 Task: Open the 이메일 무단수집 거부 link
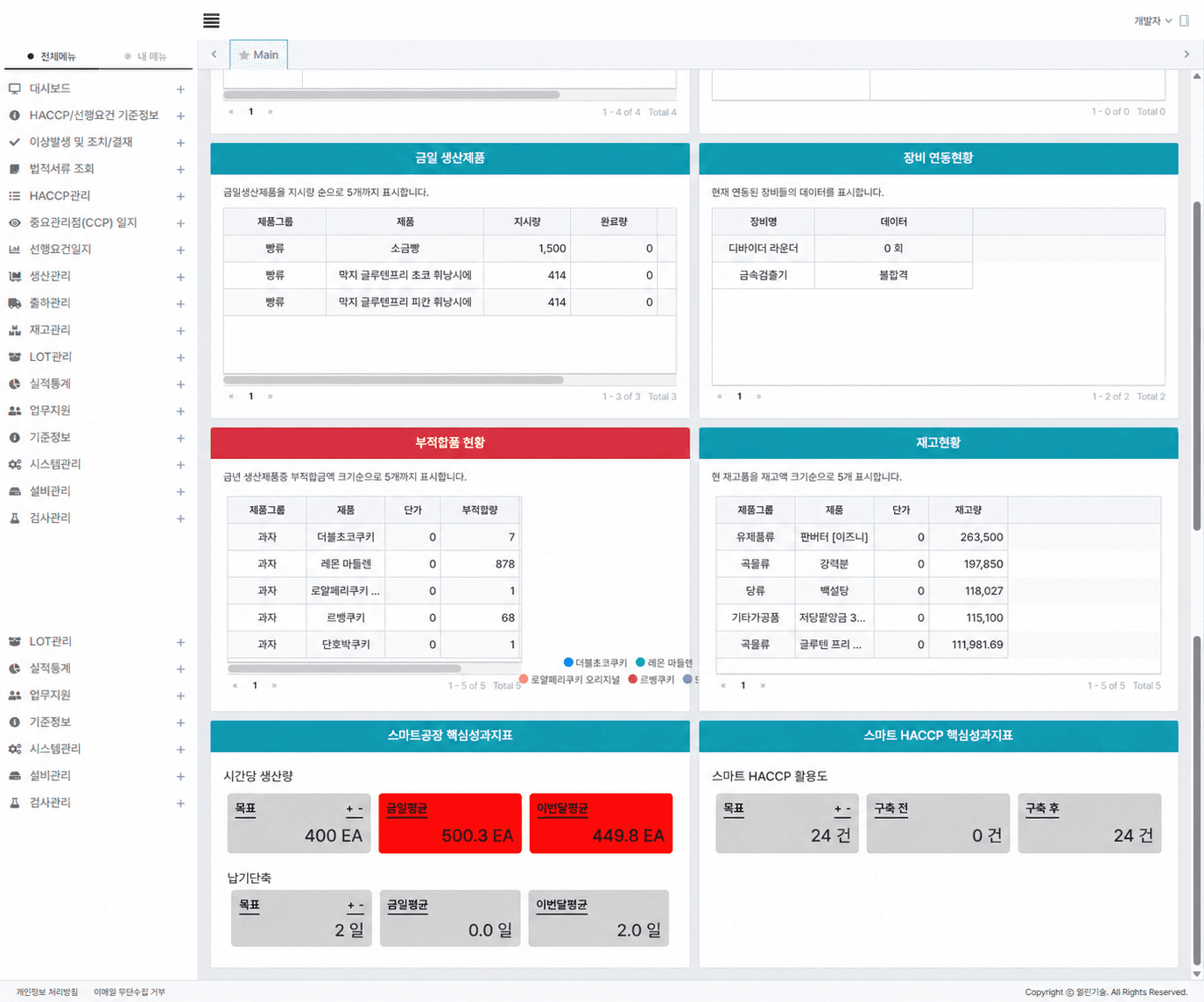(130, 991)
